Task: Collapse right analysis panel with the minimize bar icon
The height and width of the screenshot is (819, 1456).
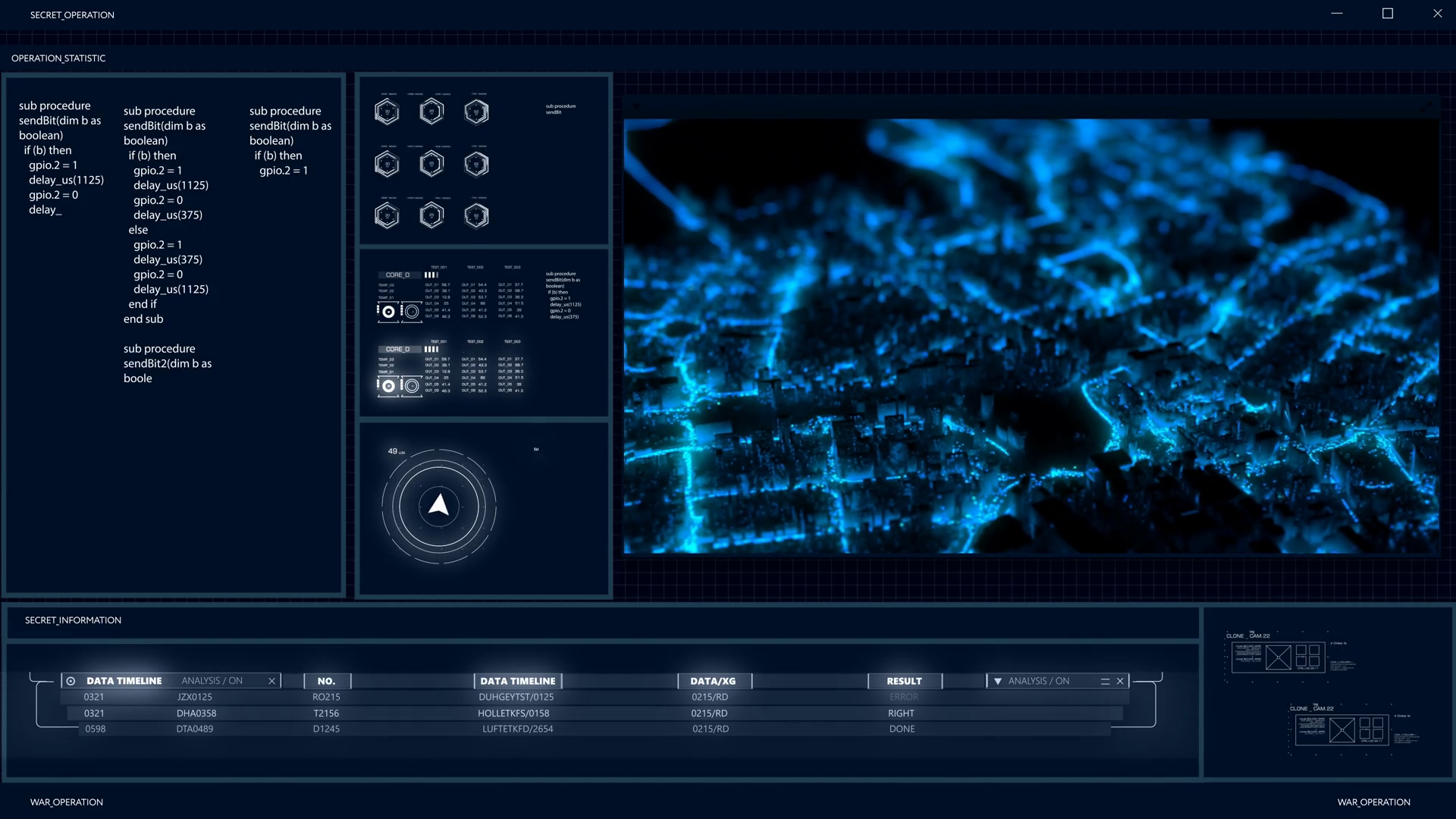Action: (x=1105, y=681)
